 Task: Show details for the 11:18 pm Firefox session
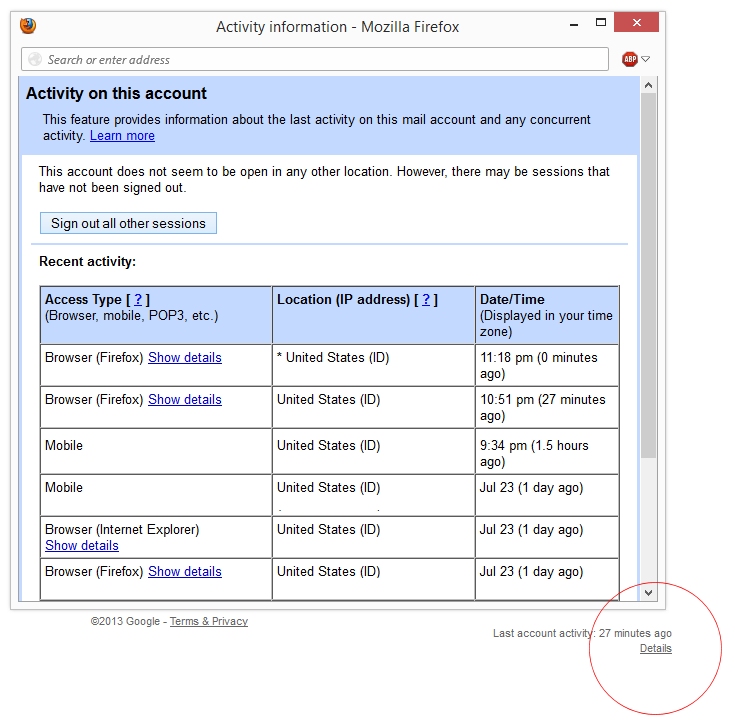pos(185,358)
